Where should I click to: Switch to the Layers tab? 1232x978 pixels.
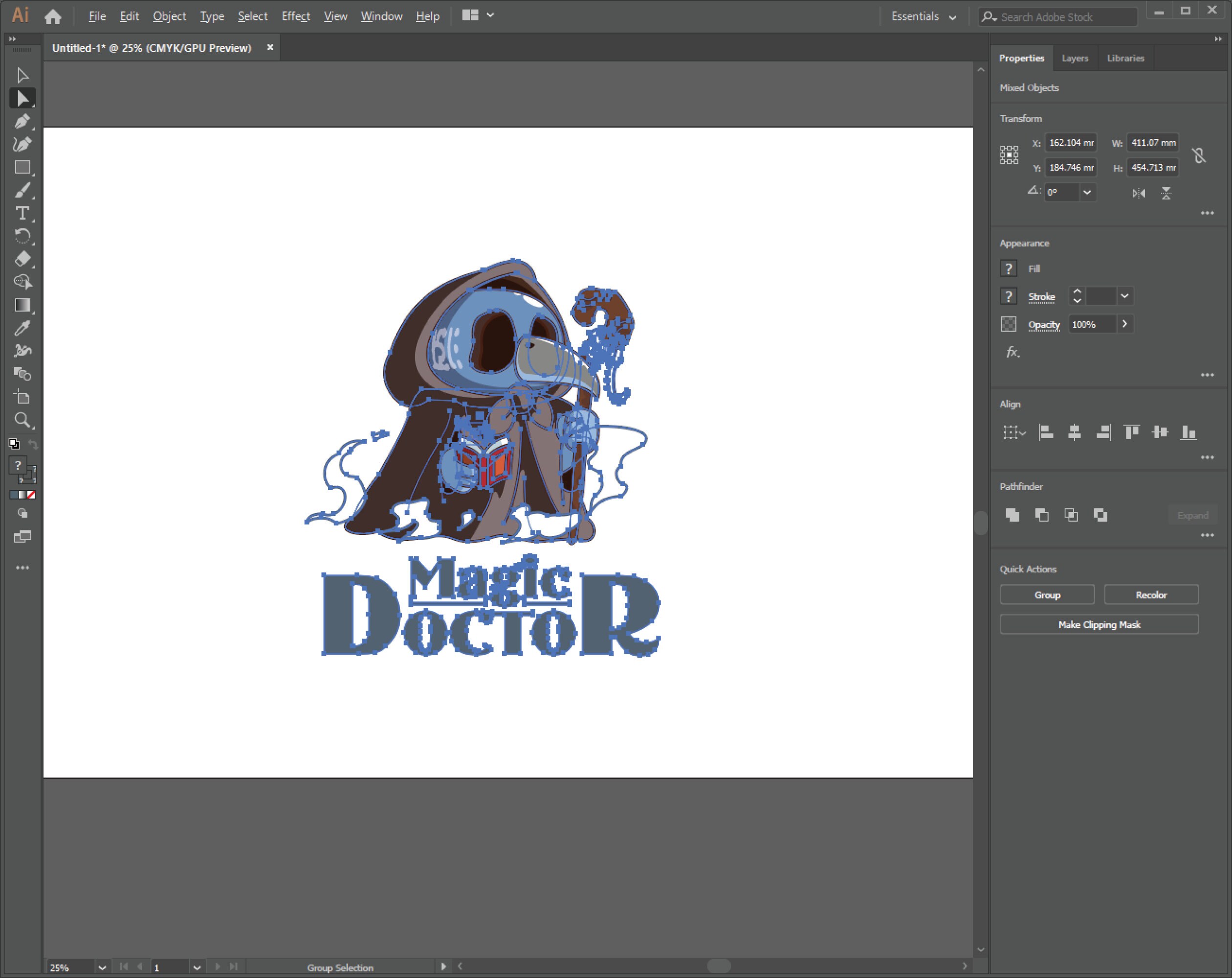(x=1075, y=58)
